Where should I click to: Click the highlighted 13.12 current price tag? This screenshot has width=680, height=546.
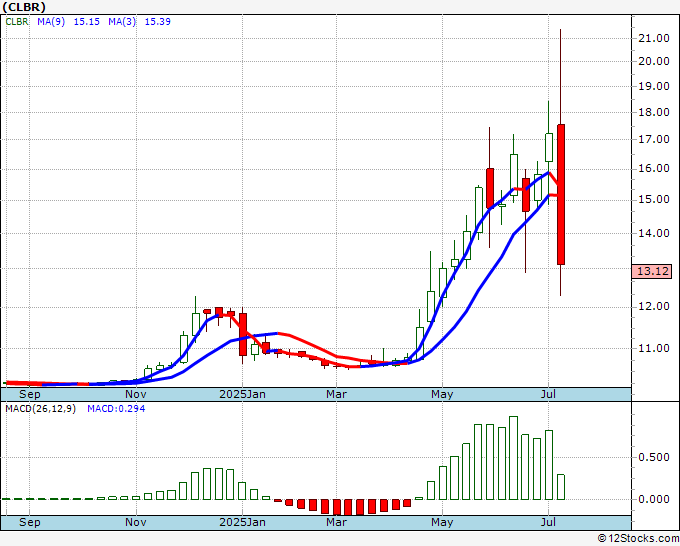tap(652, 271)
